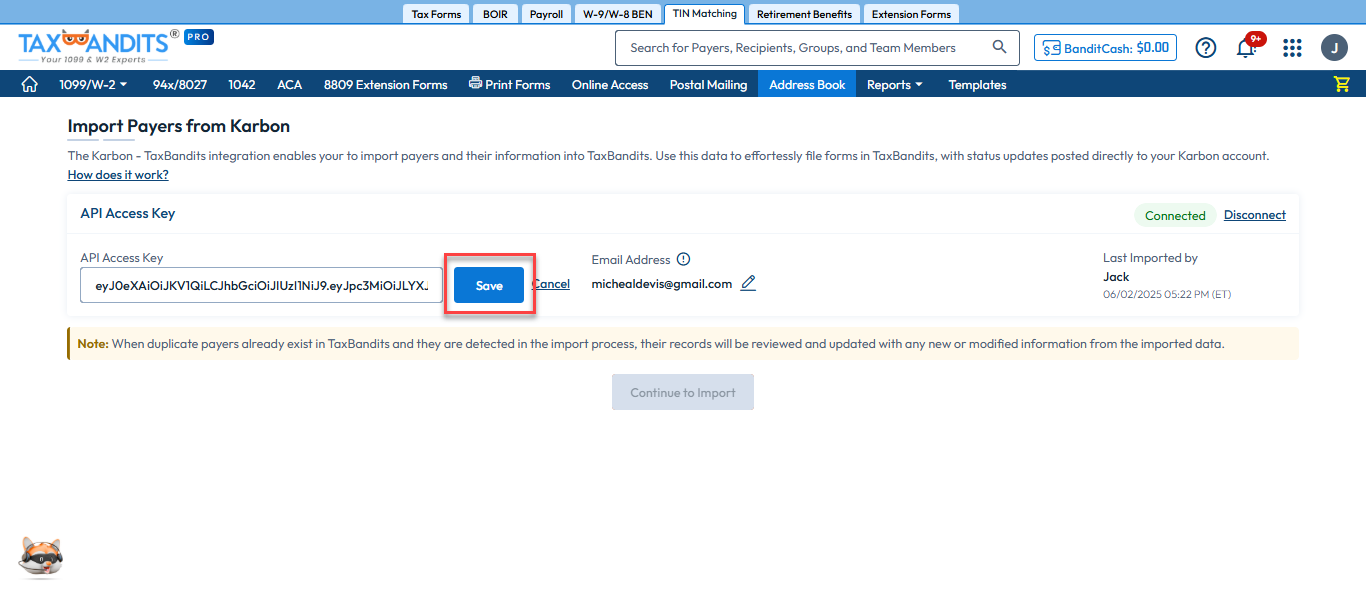The height and width of the screenshot is (599, 1366).
Task: Select Address Book menu item
Action: point(807,84)
